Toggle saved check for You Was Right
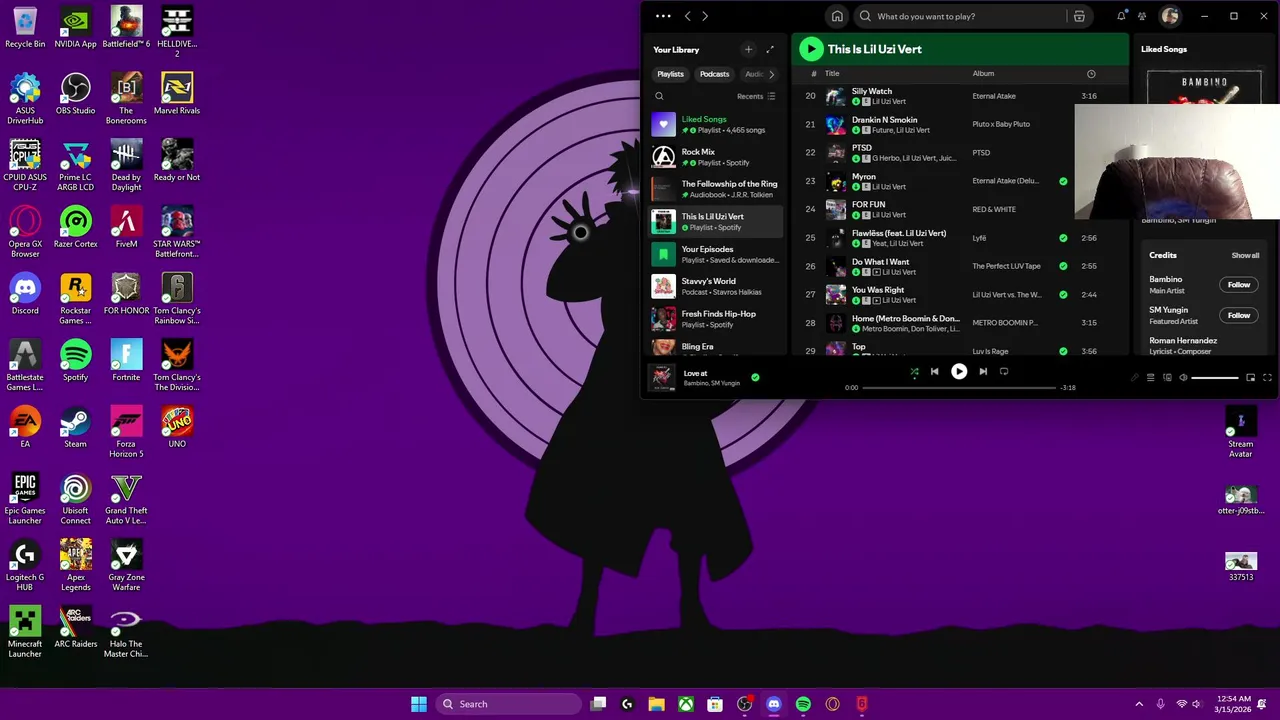1280x720 pixels. 1063,294
